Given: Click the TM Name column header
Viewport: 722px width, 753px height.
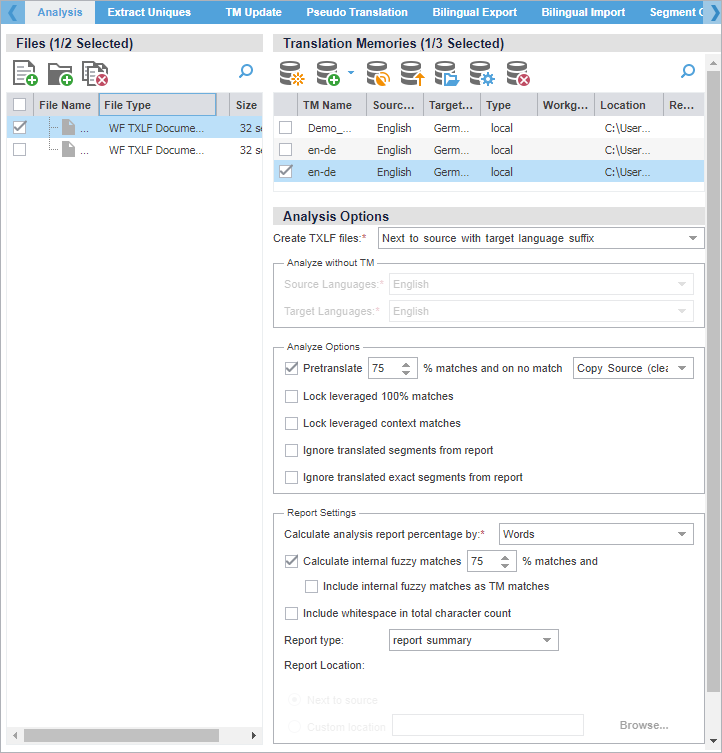Looking at the screenshot, I should pos(327,105).
